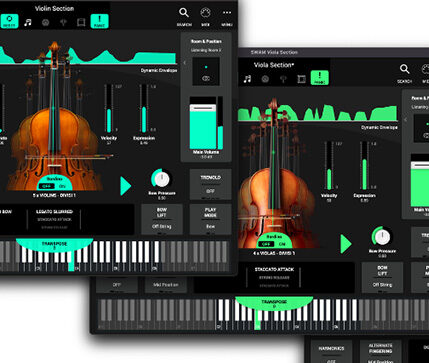This screenshot has height=363, width=429.
Task: Click the Velocity meter in Viola window
Action: click(x=329, y=166)
